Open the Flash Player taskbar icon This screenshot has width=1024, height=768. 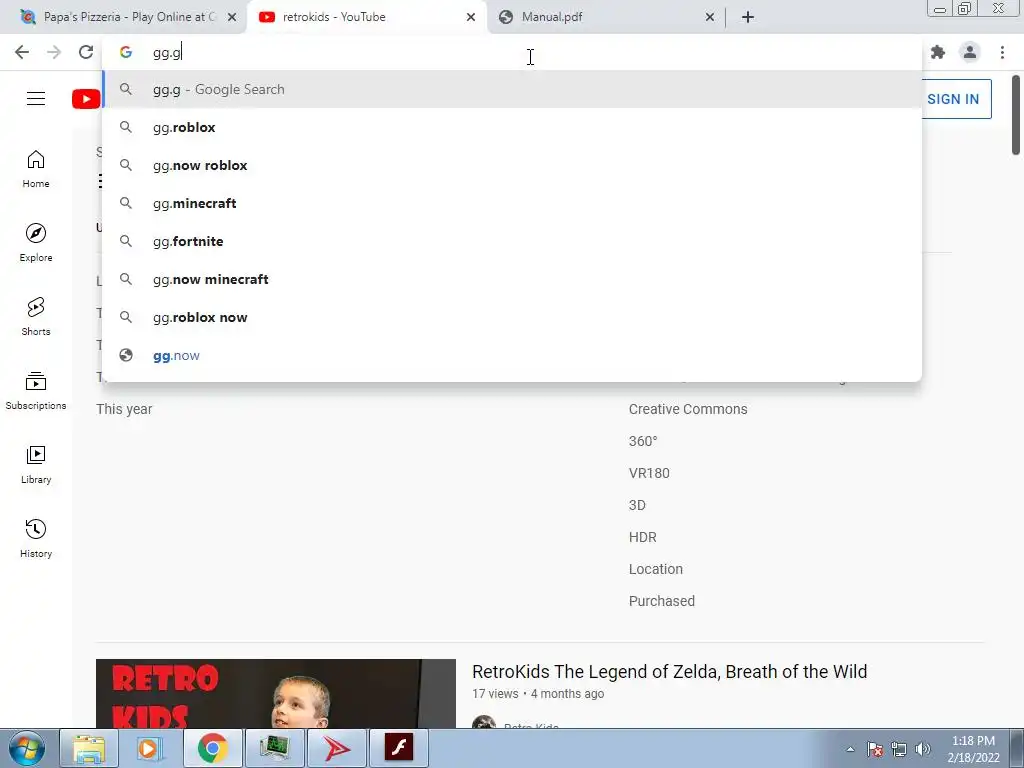(x=399, y=748)
